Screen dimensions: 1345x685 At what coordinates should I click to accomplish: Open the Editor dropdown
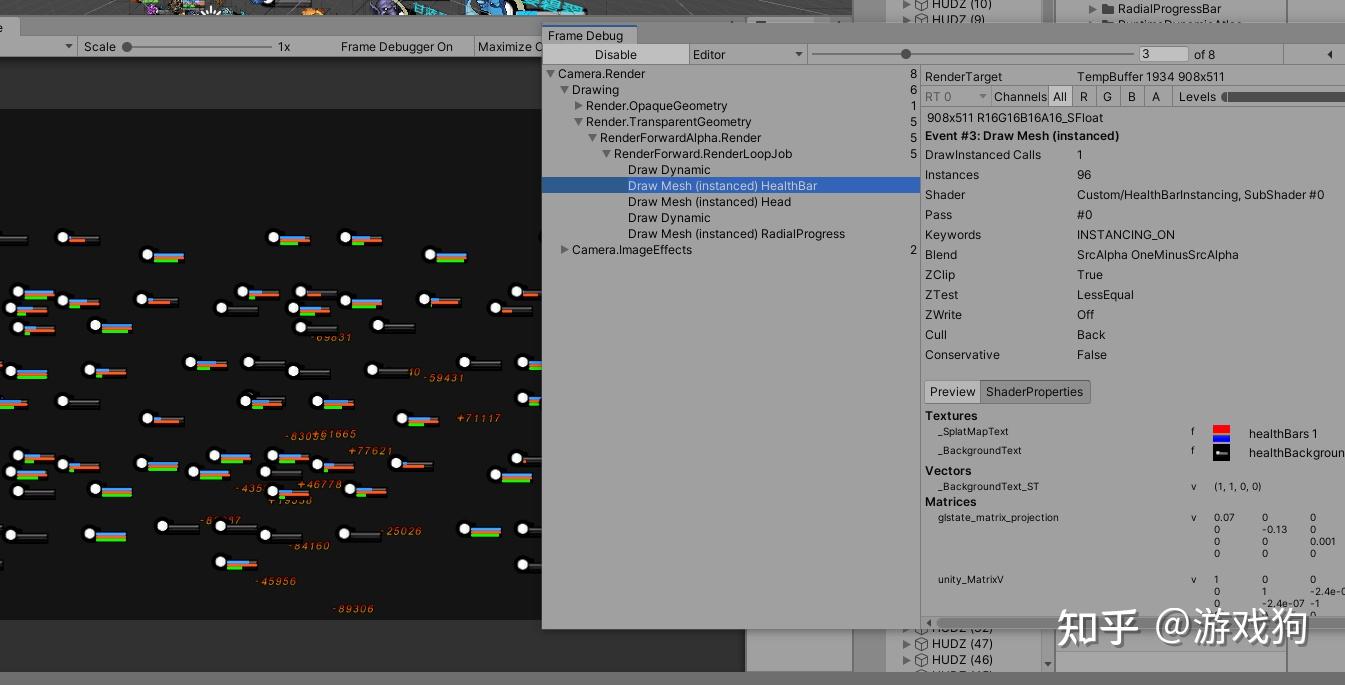pyautogui.click(x=747, y=54)
